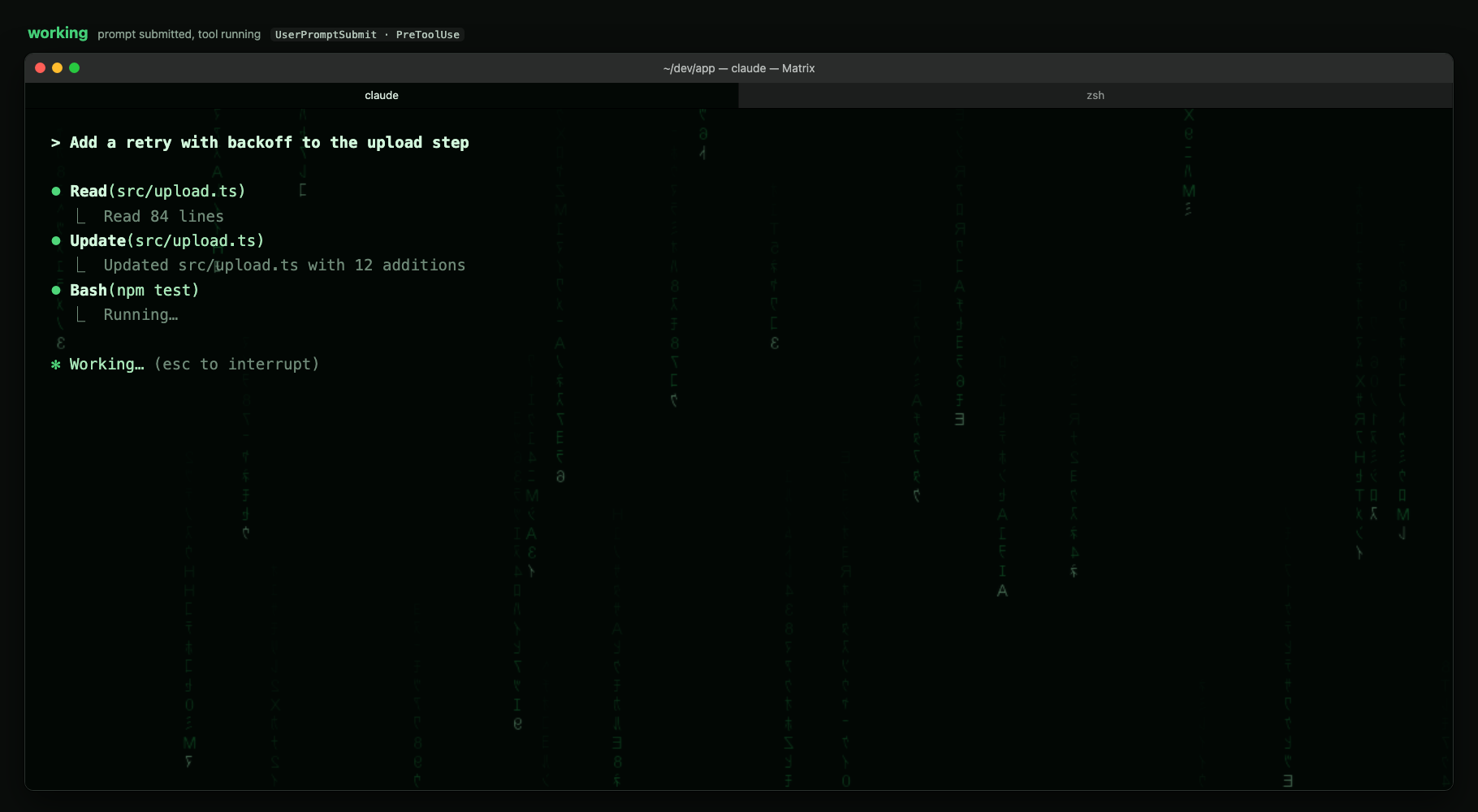Select the PreToolUse hook badge
This screenshot has width=1478, height=812.
[428, 35]
